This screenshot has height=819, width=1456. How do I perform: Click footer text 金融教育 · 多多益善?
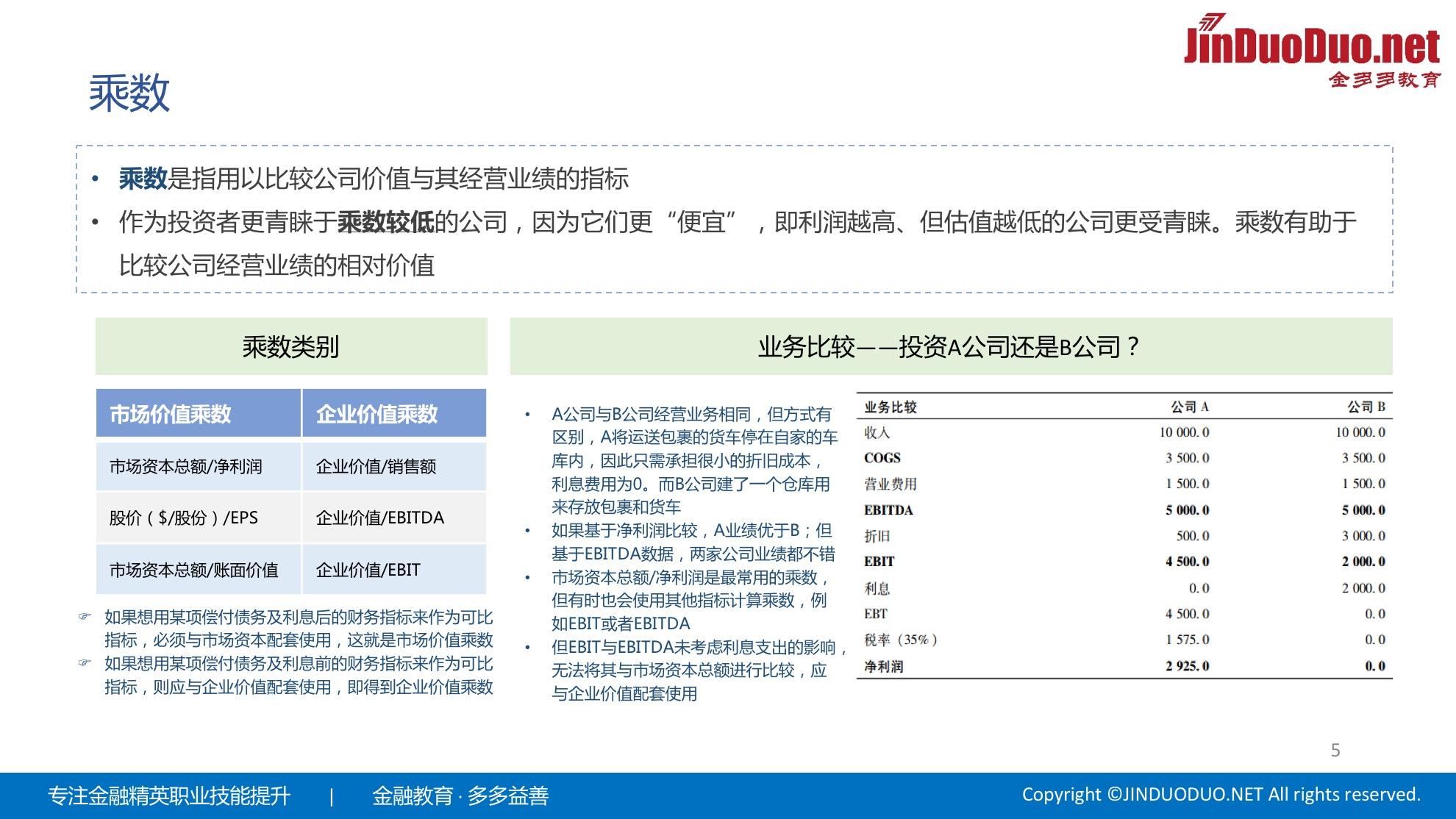pyautogui.click(x=460, y=795)
